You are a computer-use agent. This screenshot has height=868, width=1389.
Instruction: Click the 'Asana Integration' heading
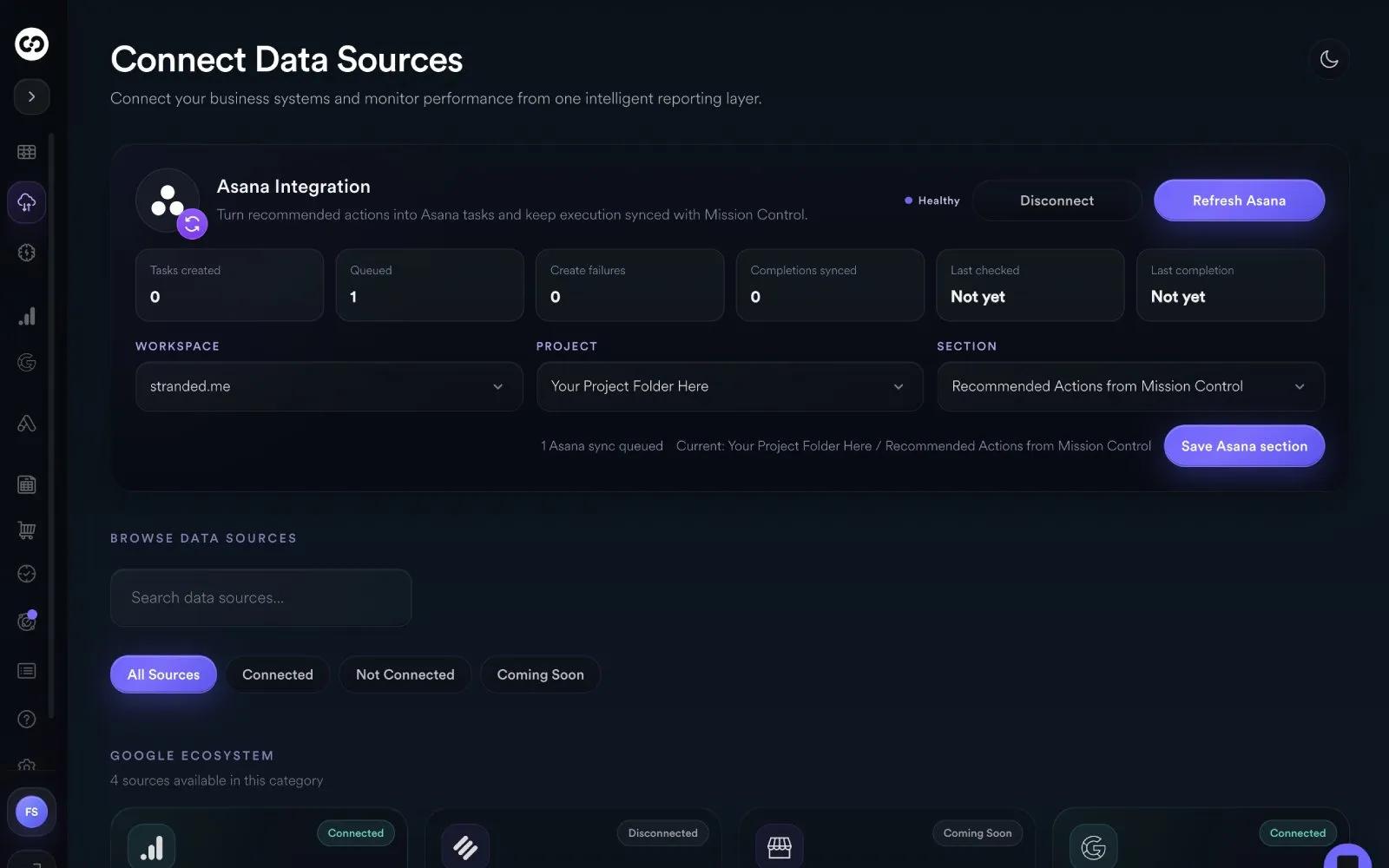(x=293, y=187)
